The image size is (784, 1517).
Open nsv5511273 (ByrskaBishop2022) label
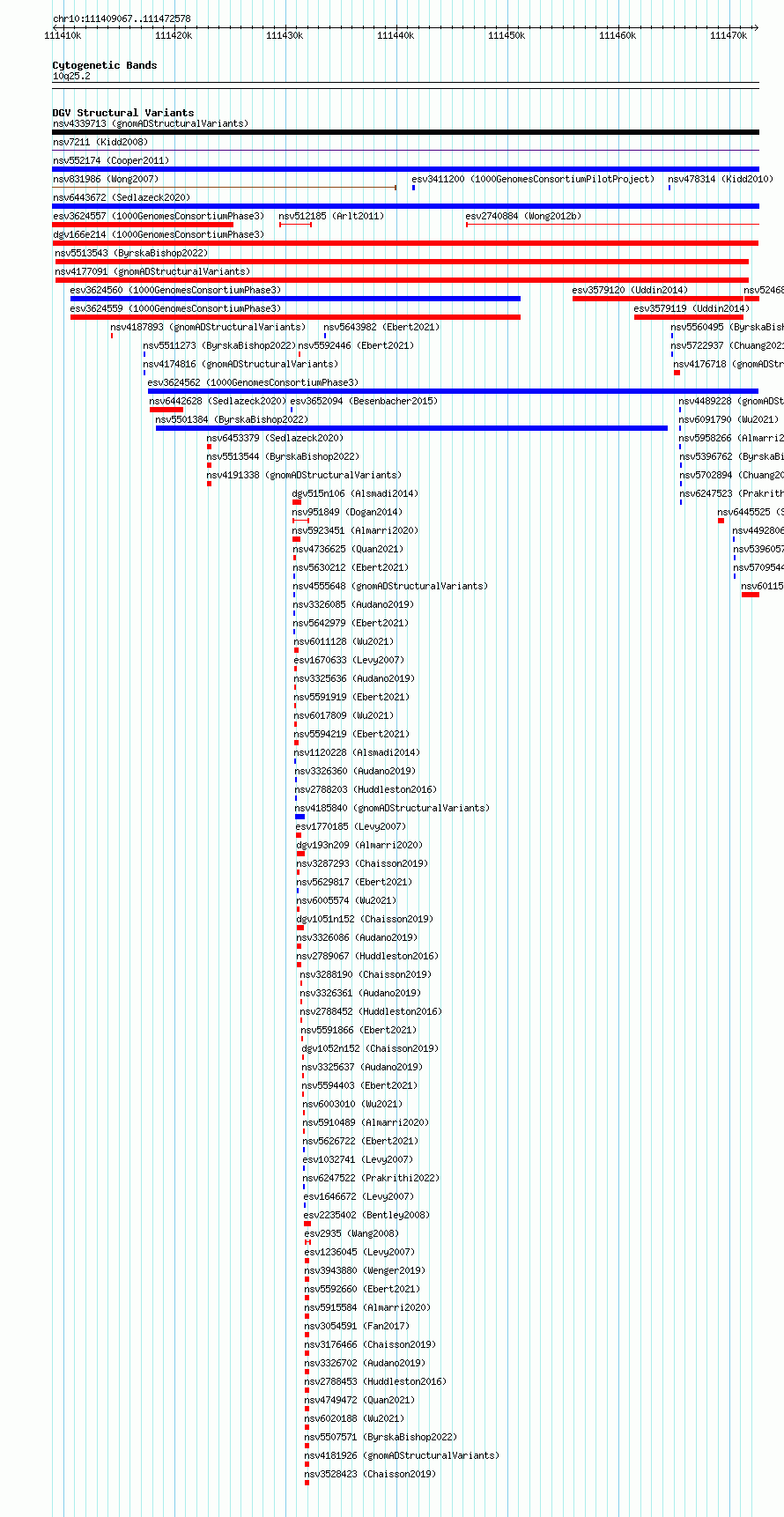click(x=219, y=345)
